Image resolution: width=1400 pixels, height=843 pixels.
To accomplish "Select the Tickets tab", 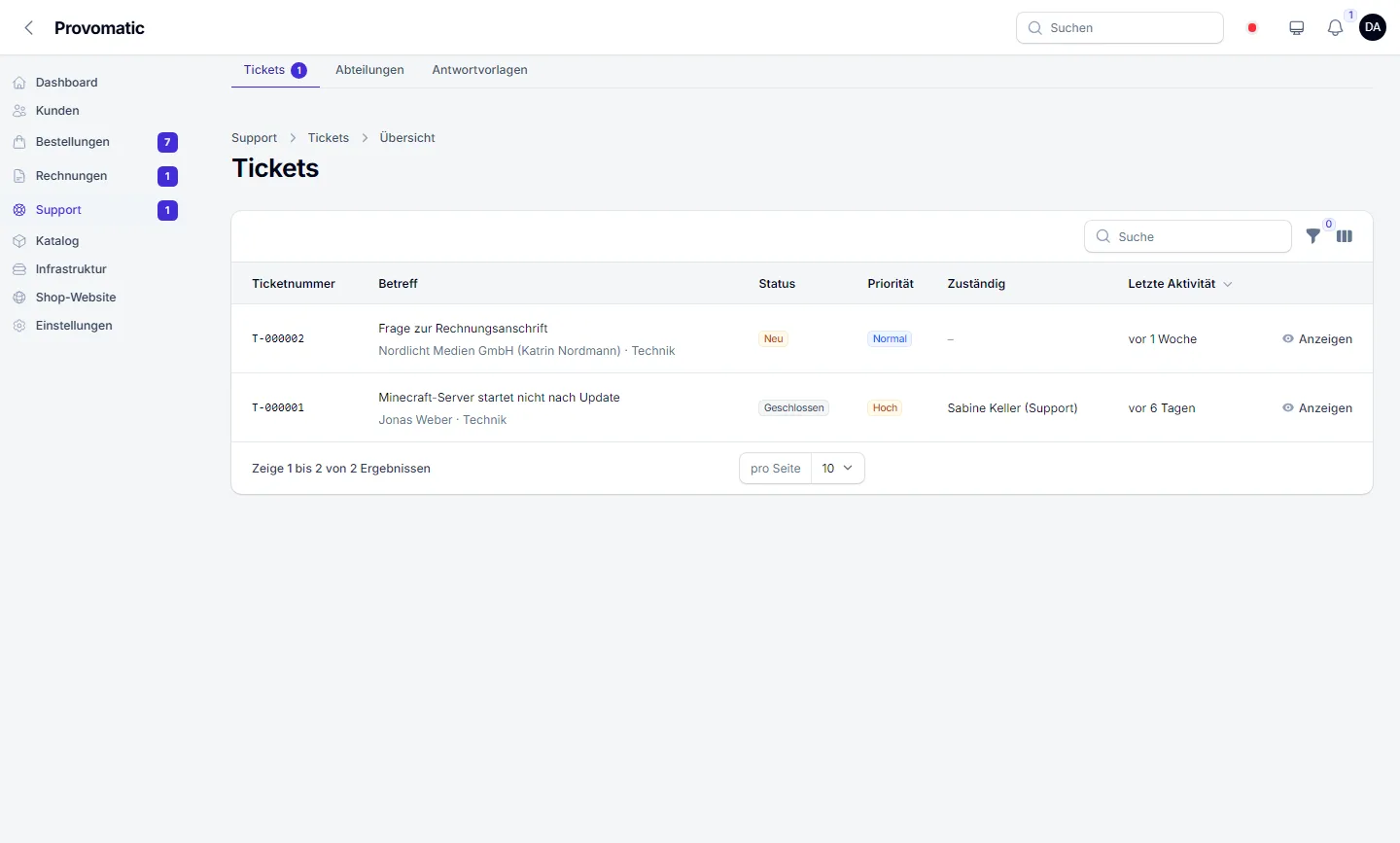I will (275, 70).
